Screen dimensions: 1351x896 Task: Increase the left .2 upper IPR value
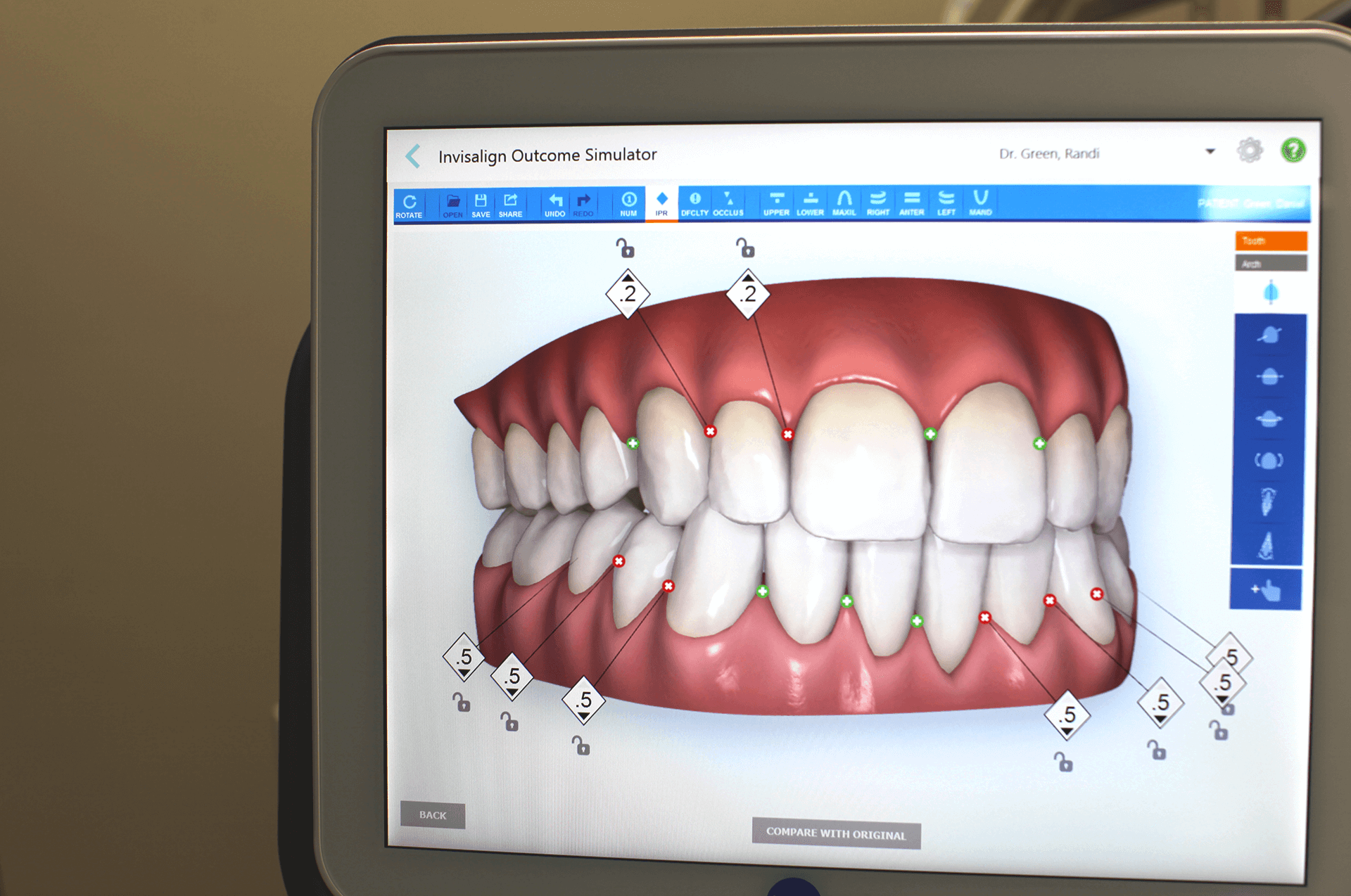[628, 279]
